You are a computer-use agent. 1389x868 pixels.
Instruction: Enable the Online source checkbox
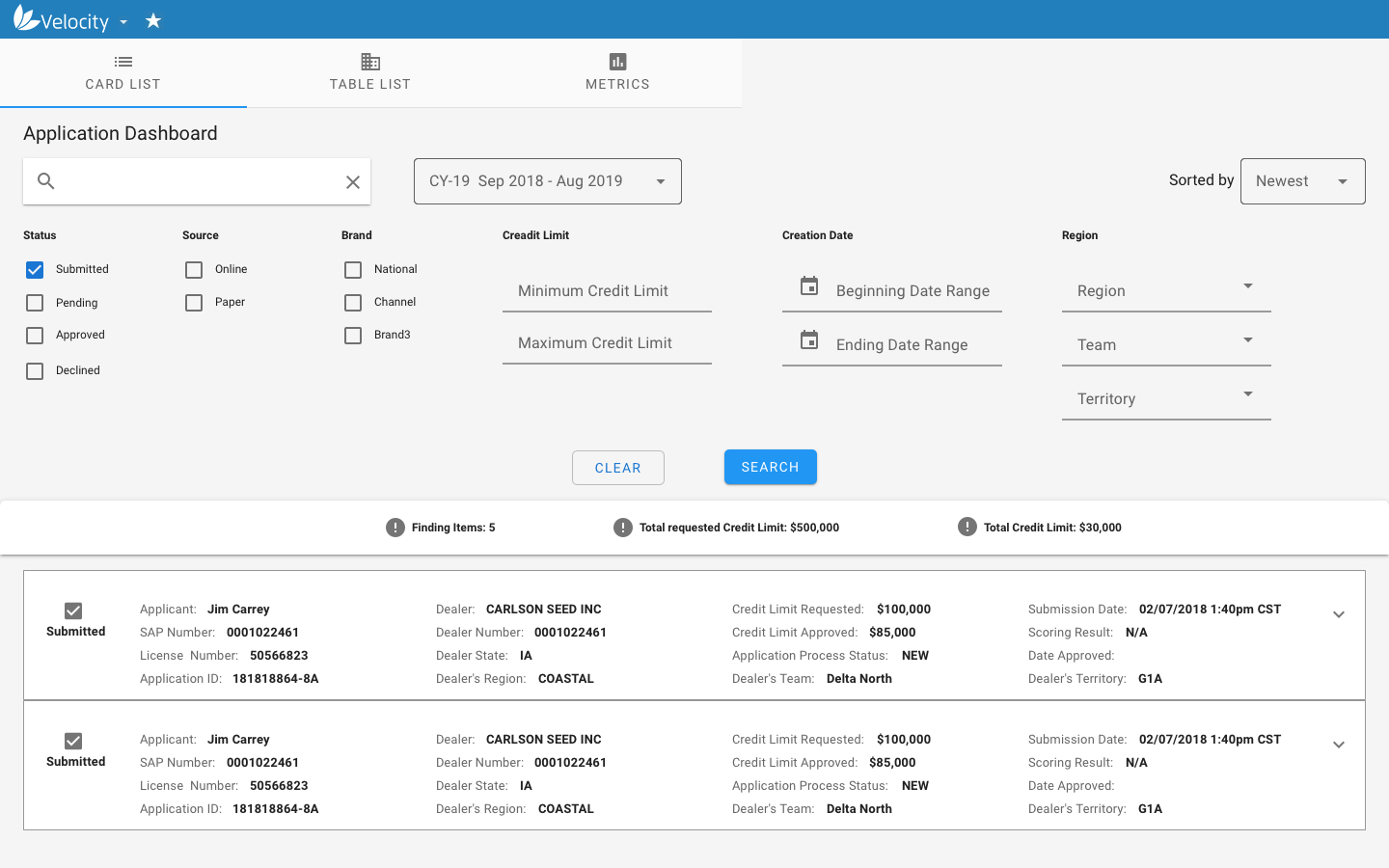194,270
